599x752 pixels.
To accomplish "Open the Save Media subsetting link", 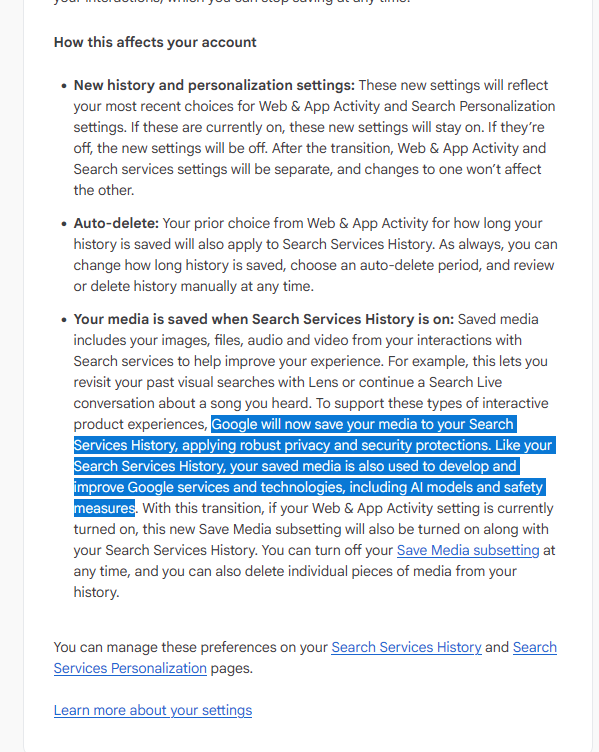I will (x=468, y=550).
